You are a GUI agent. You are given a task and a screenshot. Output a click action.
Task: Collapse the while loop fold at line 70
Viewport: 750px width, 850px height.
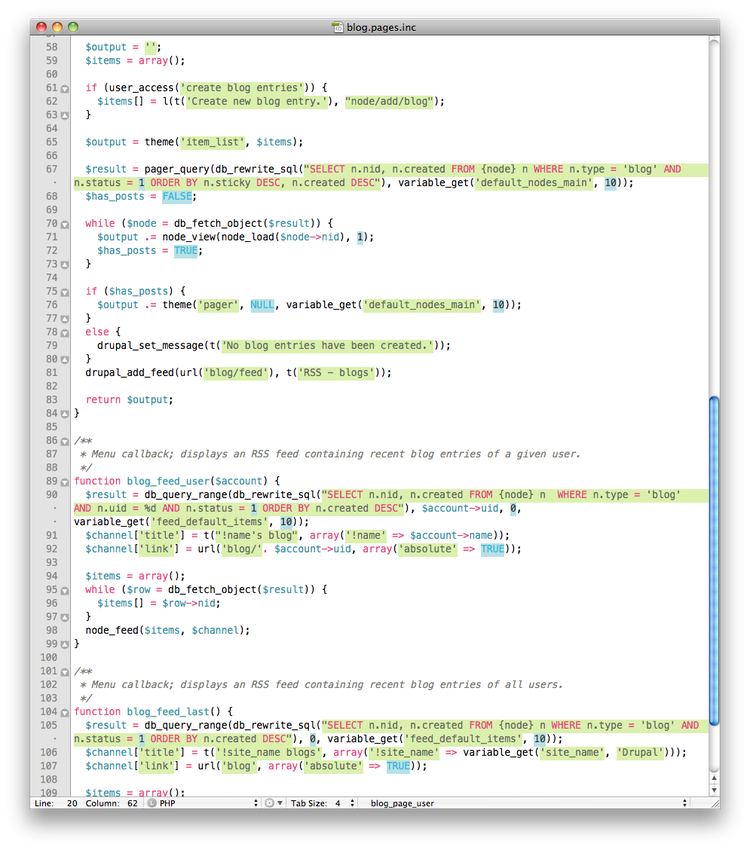64,224
